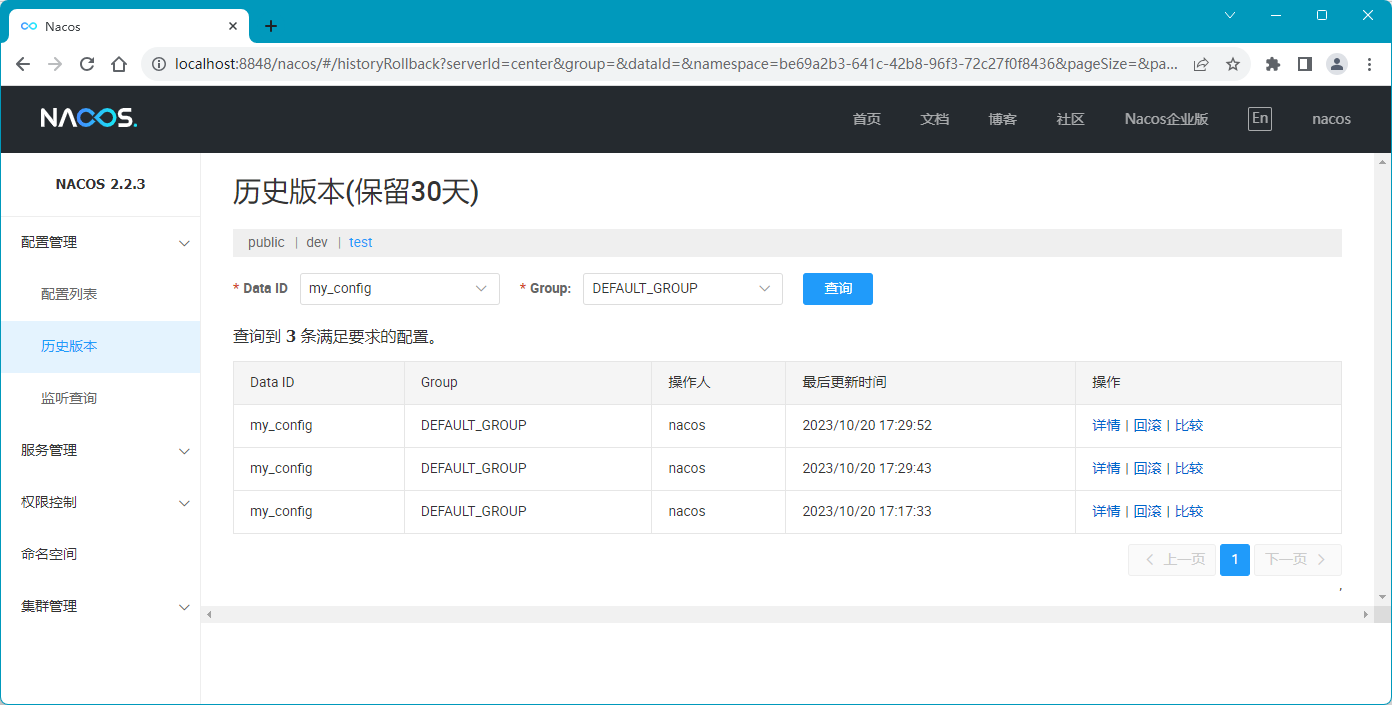Screen dimensions: 1392x705
Task: Switch to the public namespace
Action: (266, 242)
